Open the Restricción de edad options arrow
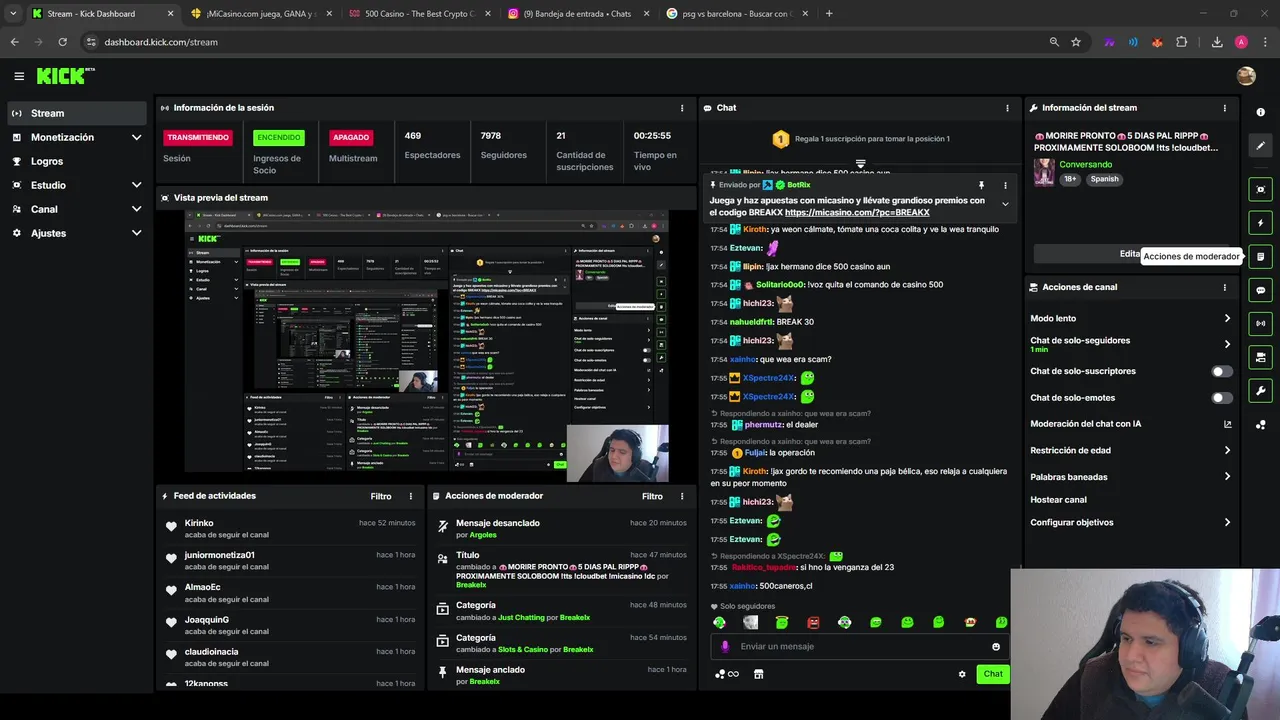The width and height of the screenshot is (1280, 720). coord(1227,450)
